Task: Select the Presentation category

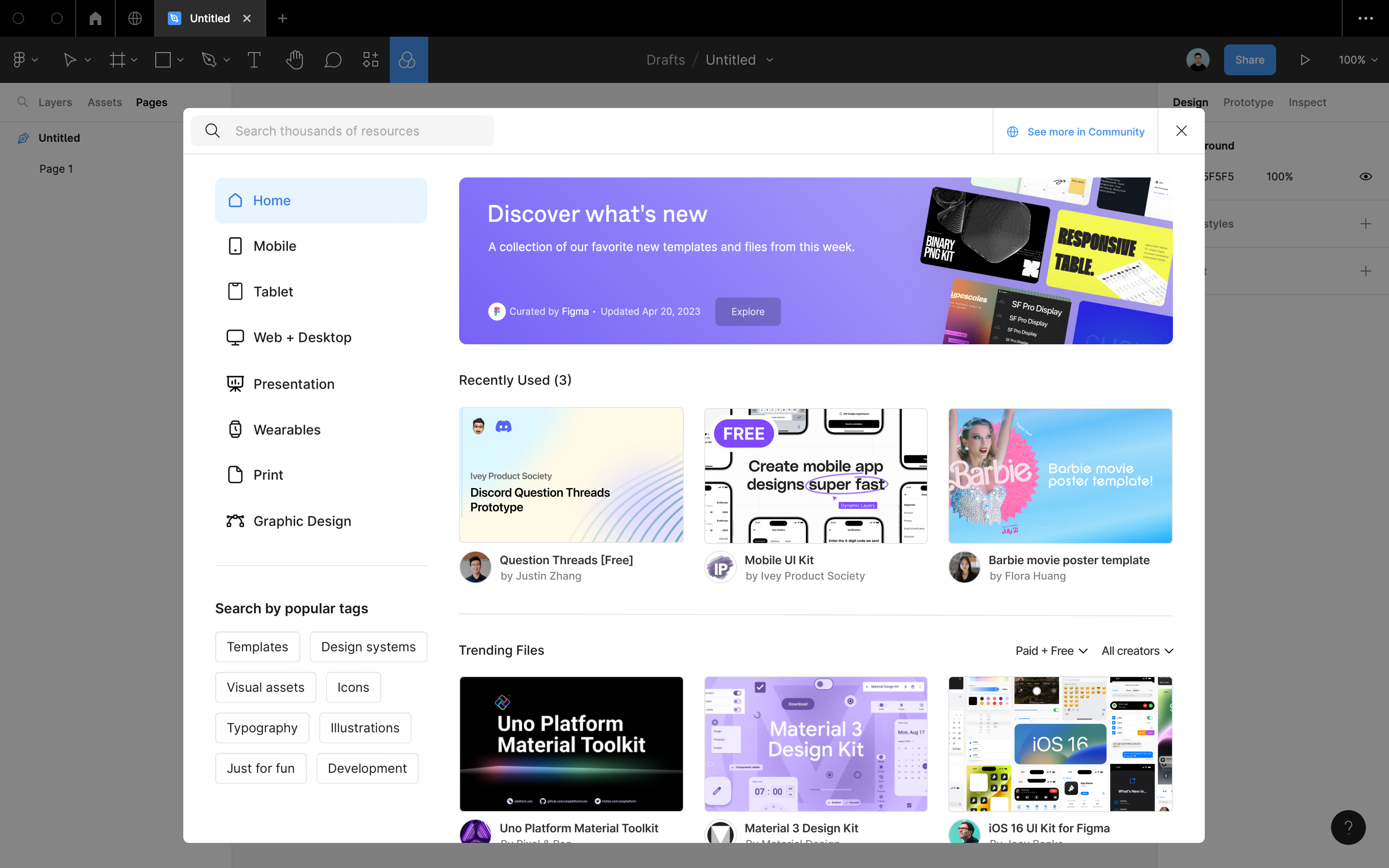Action: click(321, 384)
